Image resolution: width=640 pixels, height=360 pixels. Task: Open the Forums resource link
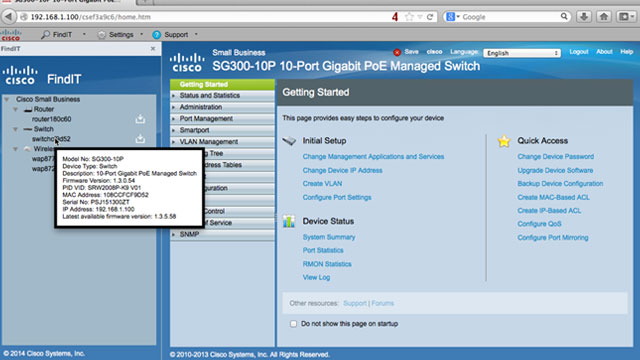pos(382,303)
